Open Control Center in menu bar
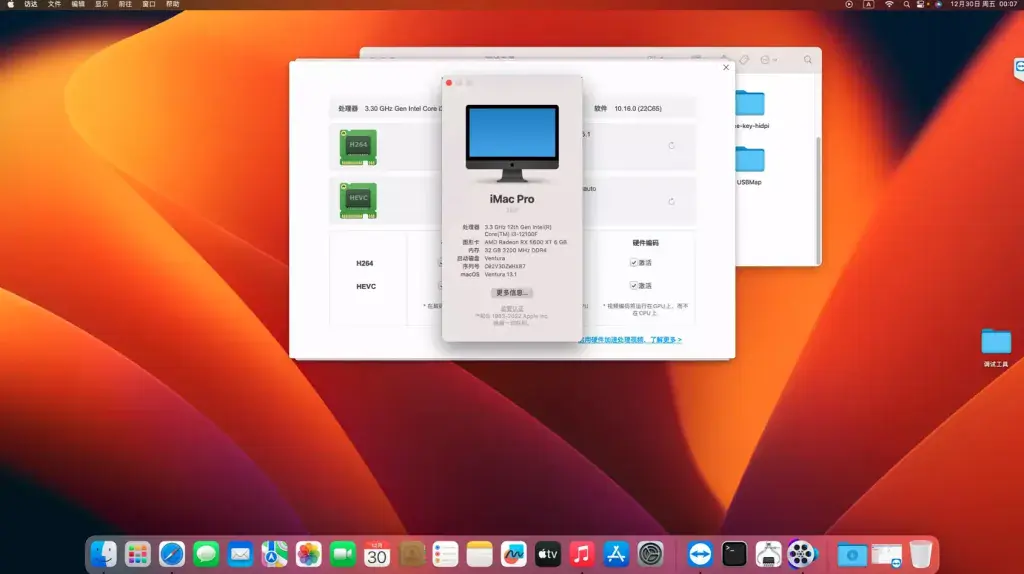The width and height of the screenshot is (1024, 574). [x=920, y=4]
